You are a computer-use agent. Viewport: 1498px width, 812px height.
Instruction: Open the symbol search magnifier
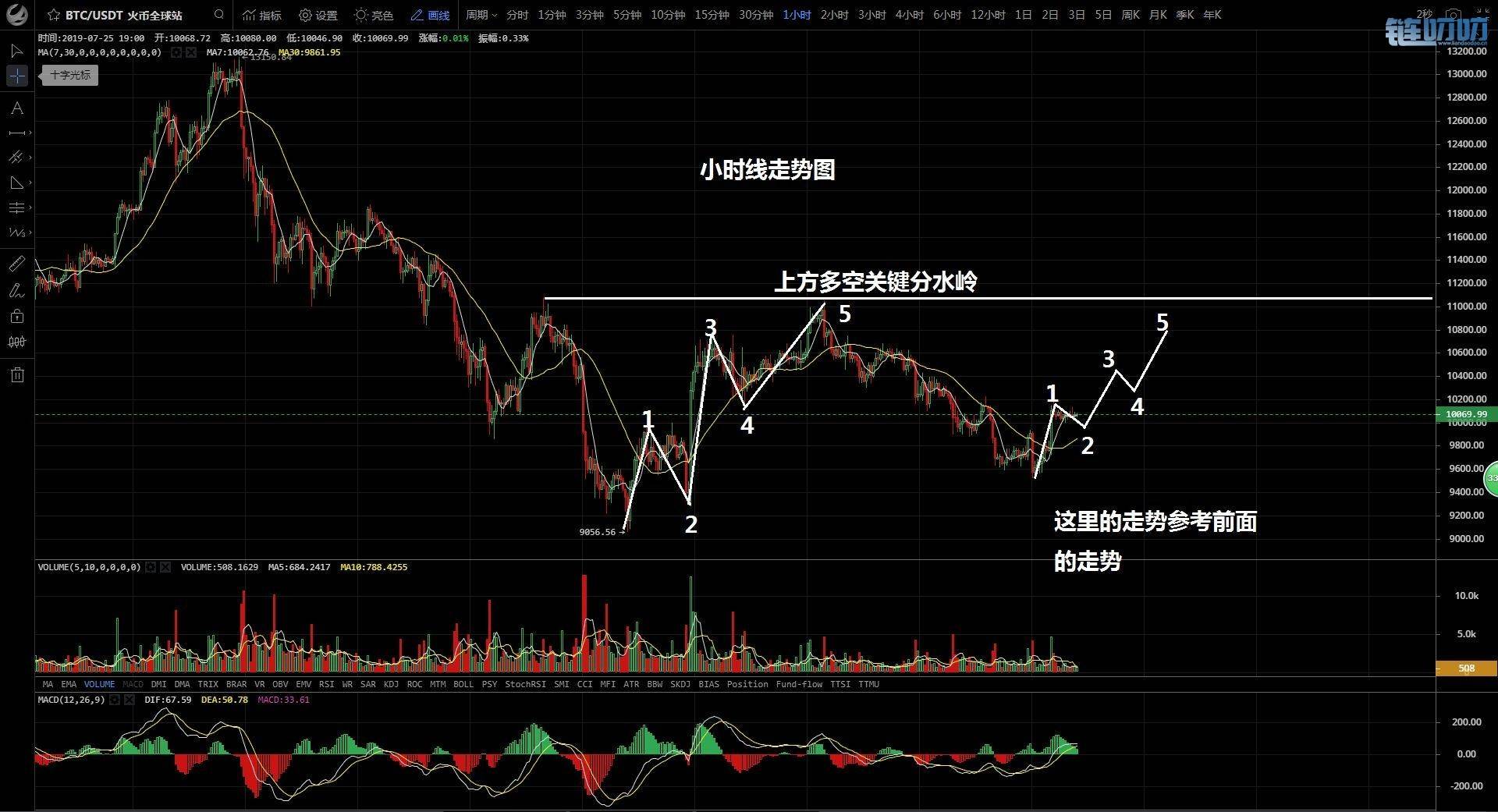pyautogui.click(x=219, y=14)
